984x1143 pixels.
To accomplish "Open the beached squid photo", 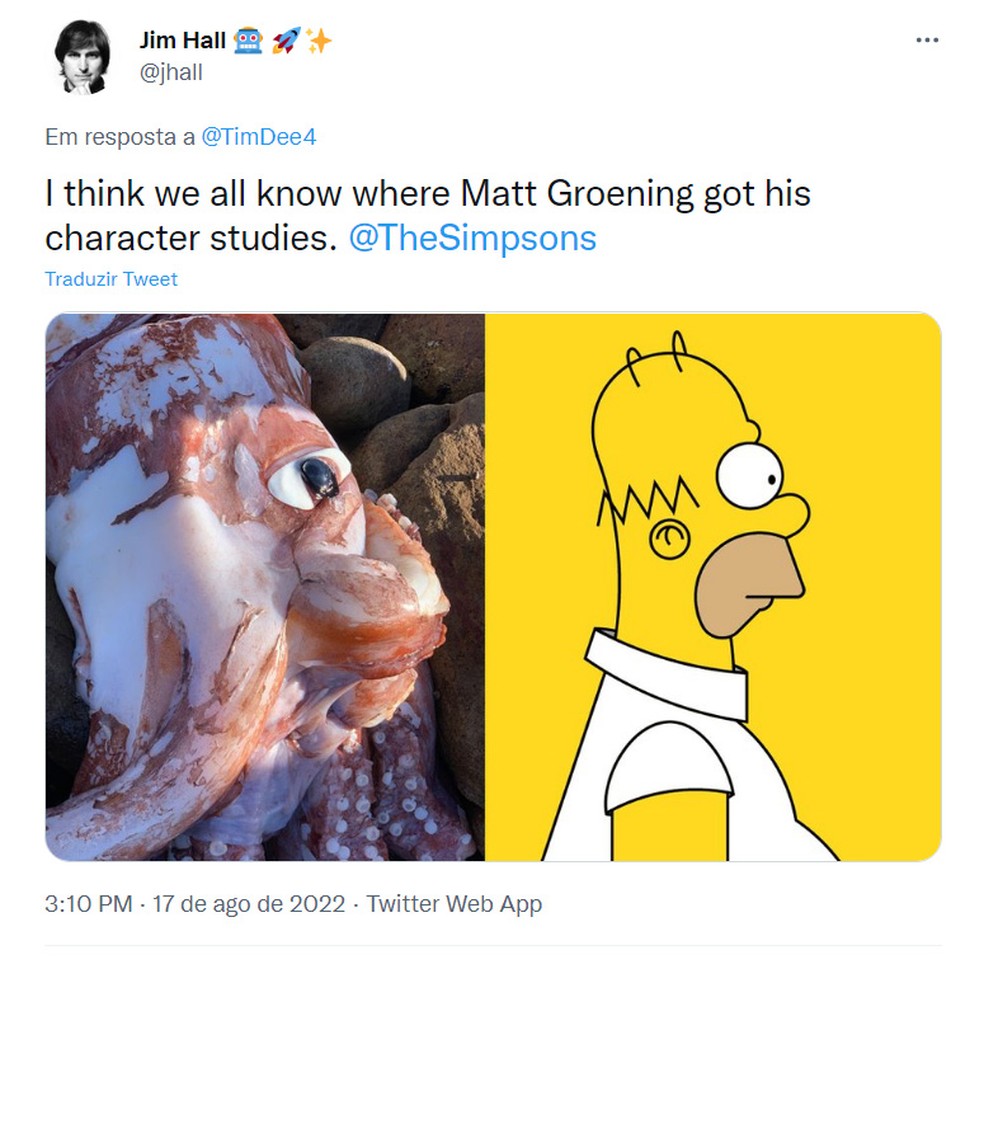I will pos(265,587).
